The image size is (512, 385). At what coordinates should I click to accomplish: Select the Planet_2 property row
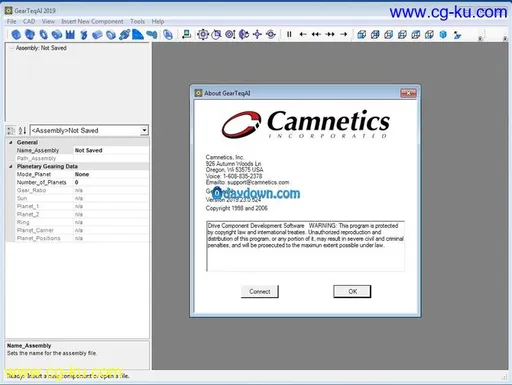(x=82, y=214)
